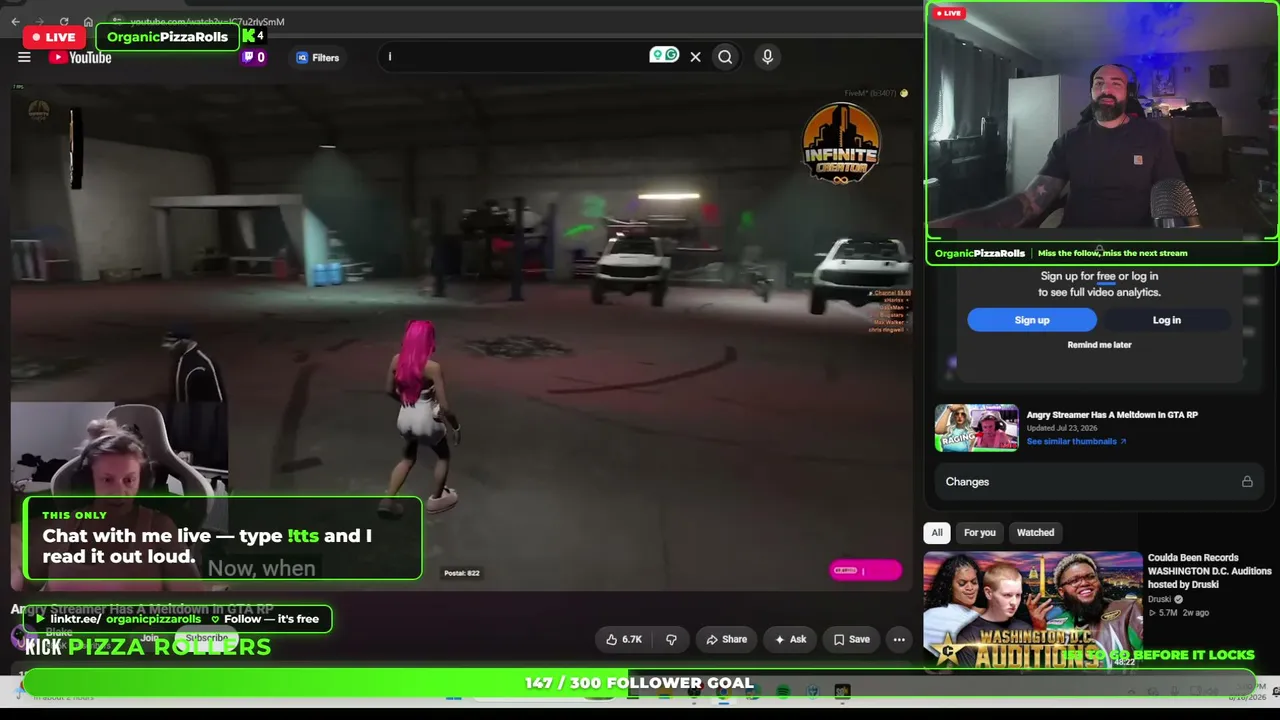Select the All filter chip

click(937, 533)
